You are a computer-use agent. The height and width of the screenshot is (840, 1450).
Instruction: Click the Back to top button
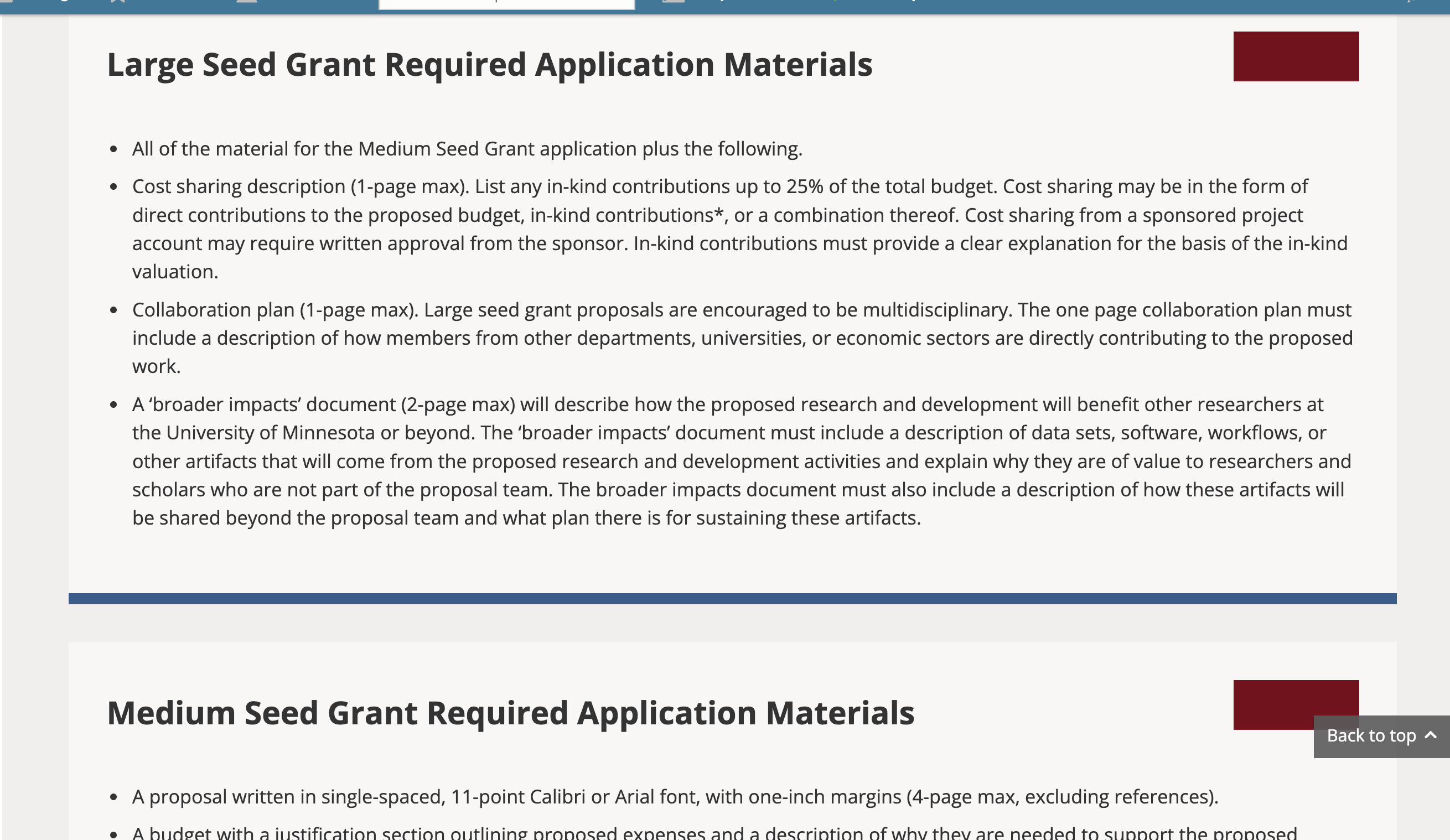[x=1371, y=736]
